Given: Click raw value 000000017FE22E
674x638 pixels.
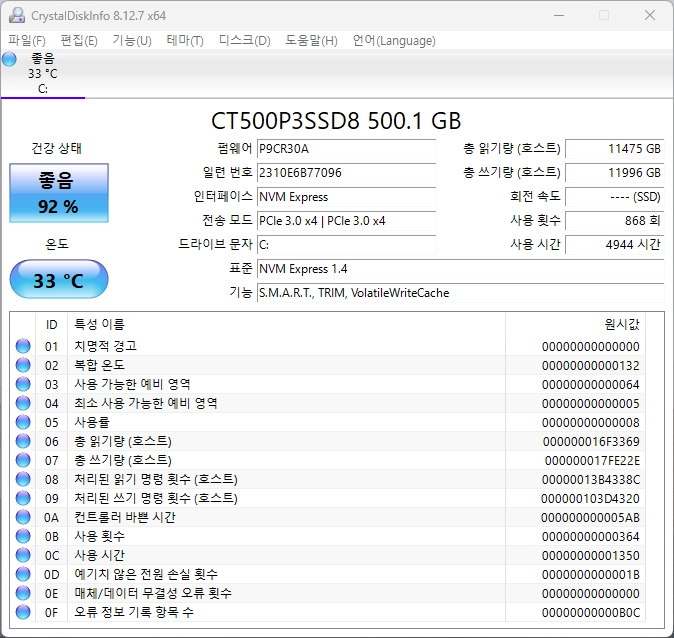Looking at the screenshot, I should (592, 460).
